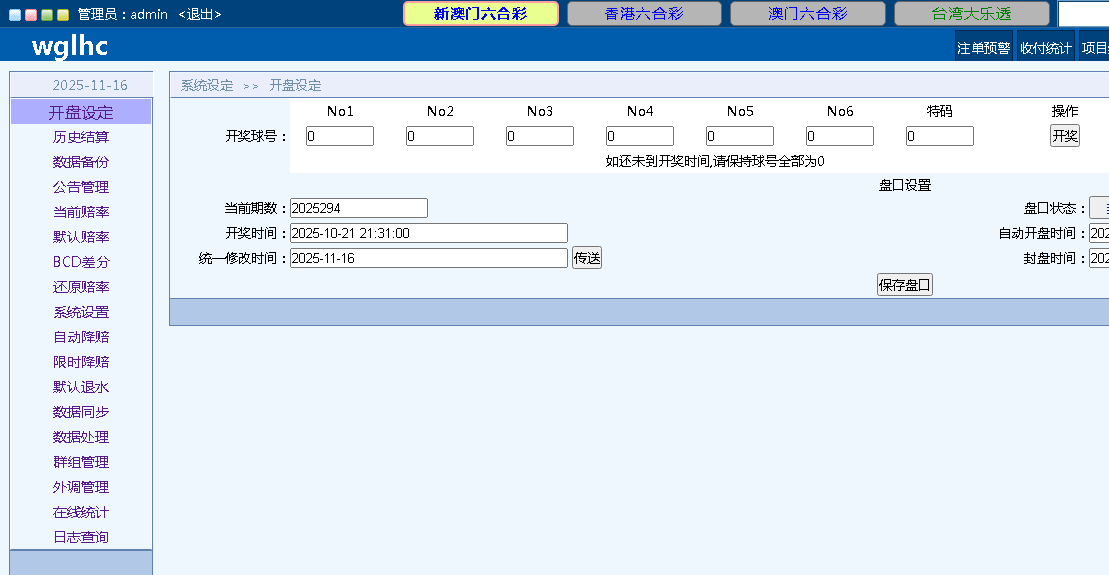Image resolution: width=1109 pixels, height=575 pixels.
Task: Open 注单预警 in top navigation
Action: [984, 47]
